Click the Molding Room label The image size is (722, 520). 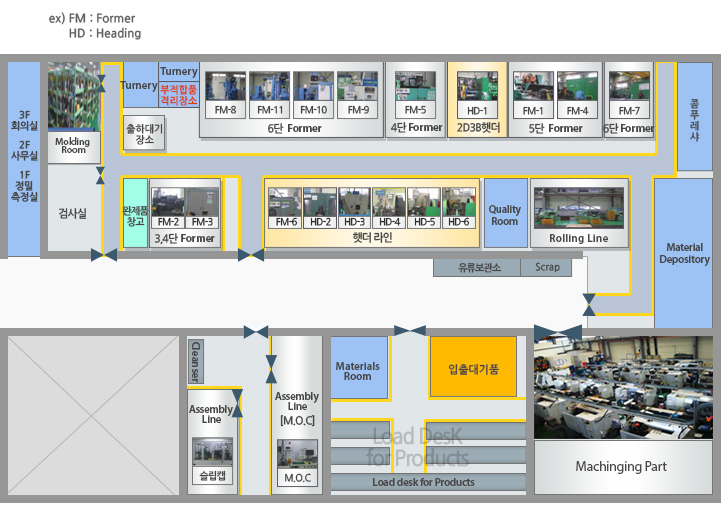pos(74,147)
